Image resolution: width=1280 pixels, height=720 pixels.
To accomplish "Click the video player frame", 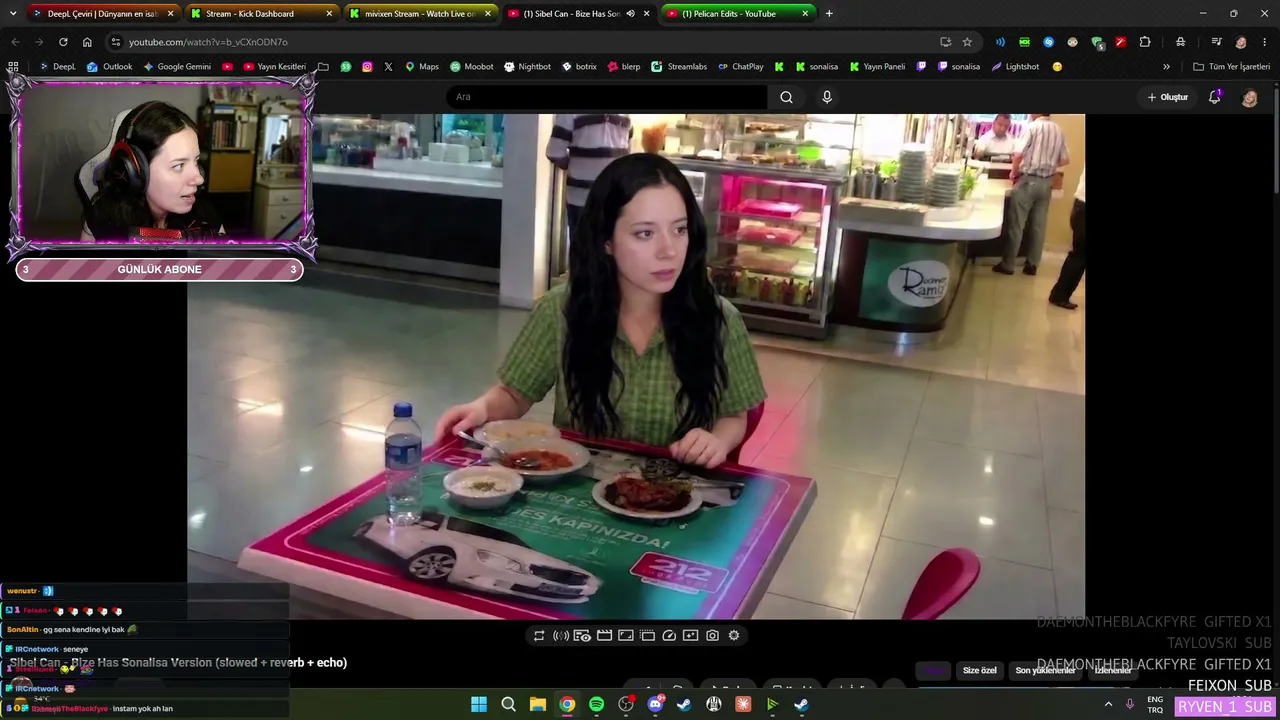I will tap(636, 366).
